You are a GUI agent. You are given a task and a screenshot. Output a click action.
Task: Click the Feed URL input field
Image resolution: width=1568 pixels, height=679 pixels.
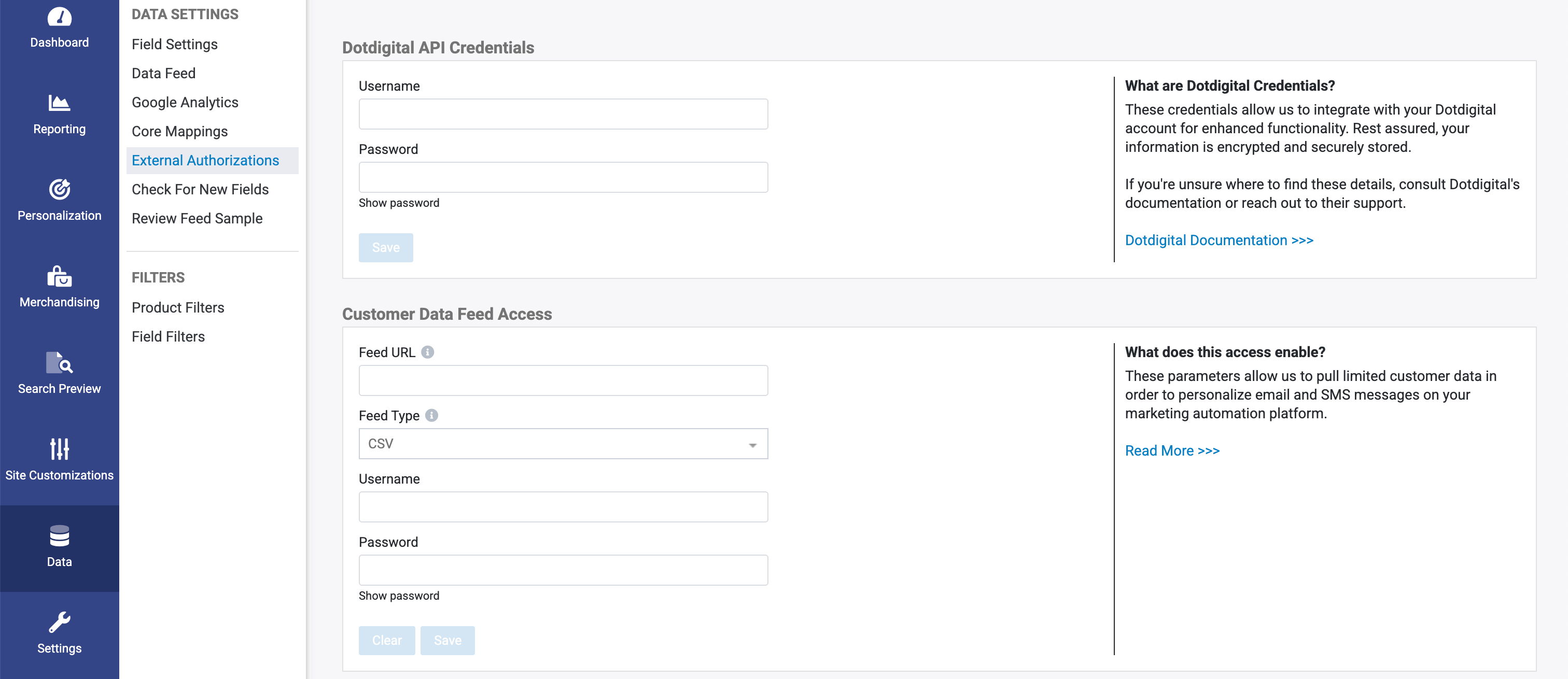point(563,380)
